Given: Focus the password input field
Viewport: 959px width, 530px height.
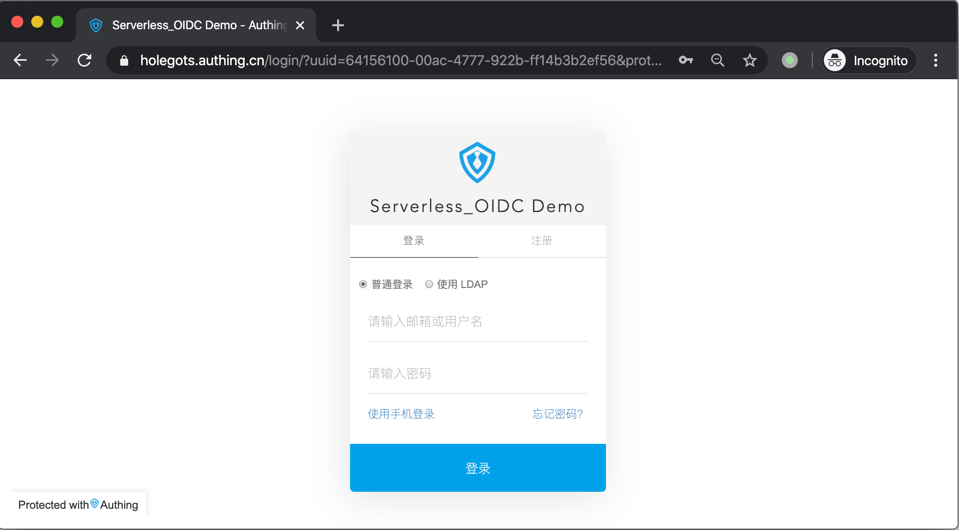Looking at the screenshot, I should click(x=477, y=374).
